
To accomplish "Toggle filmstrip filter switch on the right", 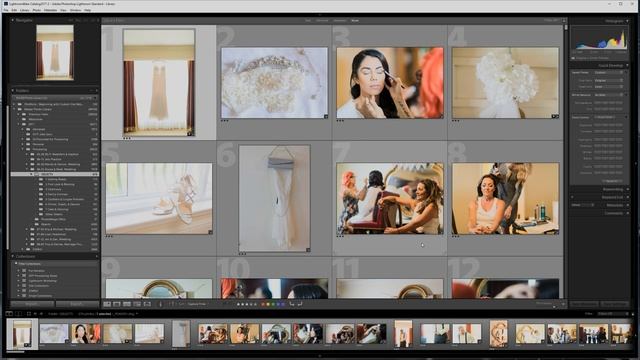I will pyautogui.click(x=632, y=314).
